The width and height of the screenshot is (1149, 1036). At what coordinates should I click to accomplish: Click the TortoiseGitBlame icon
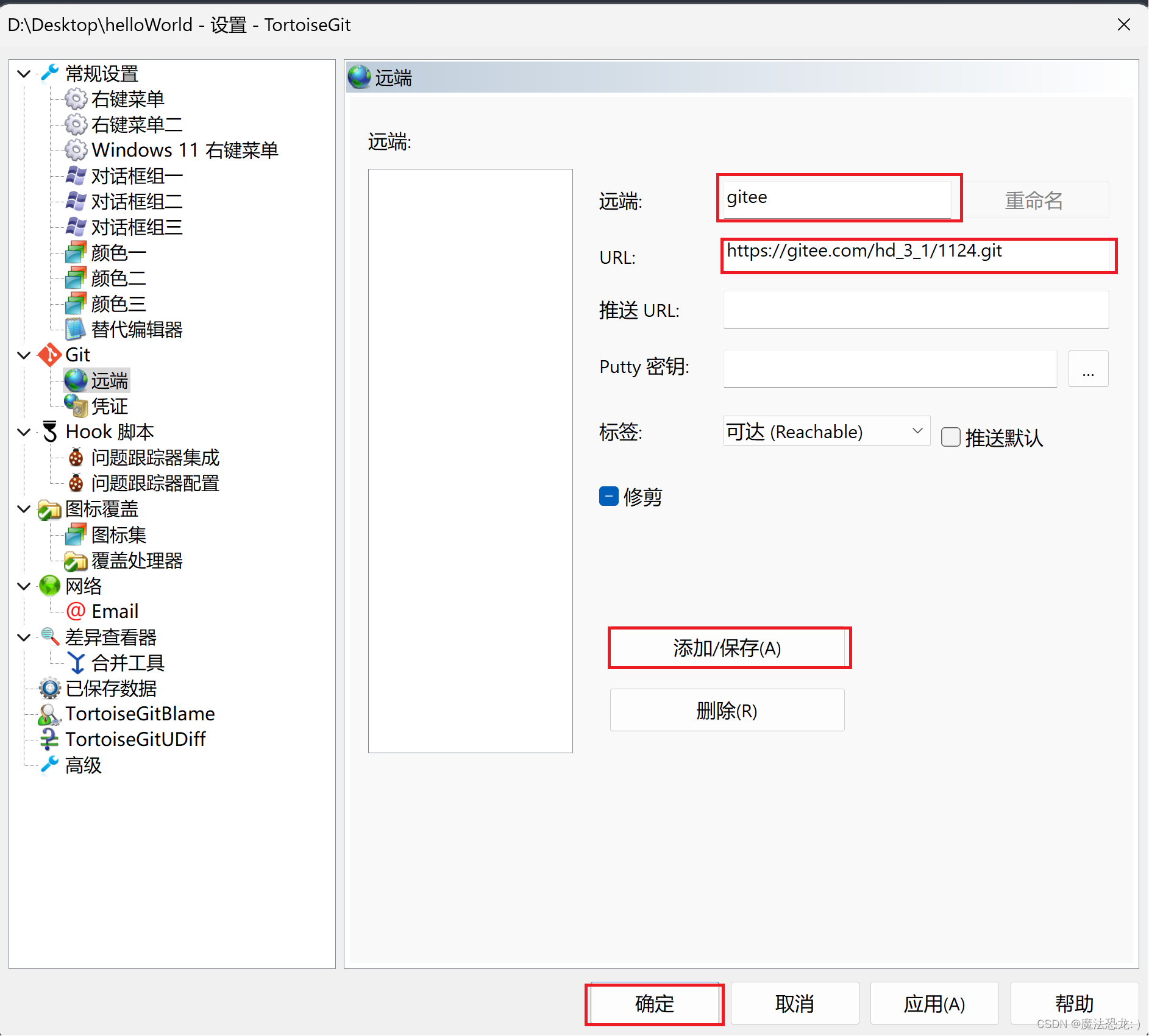[49, 714]
